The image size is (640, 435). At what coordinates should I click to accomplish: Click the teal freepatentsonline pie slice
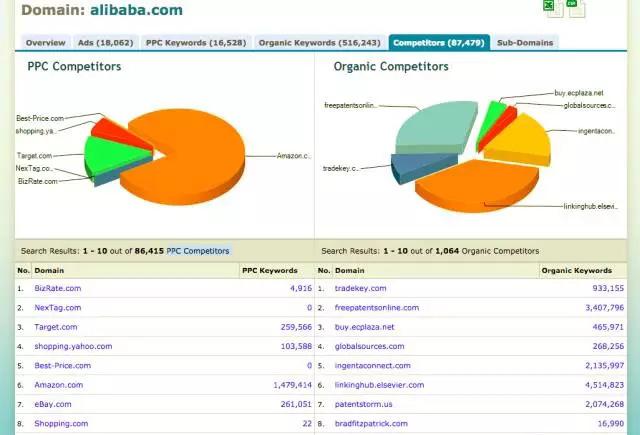coord(437,127)
